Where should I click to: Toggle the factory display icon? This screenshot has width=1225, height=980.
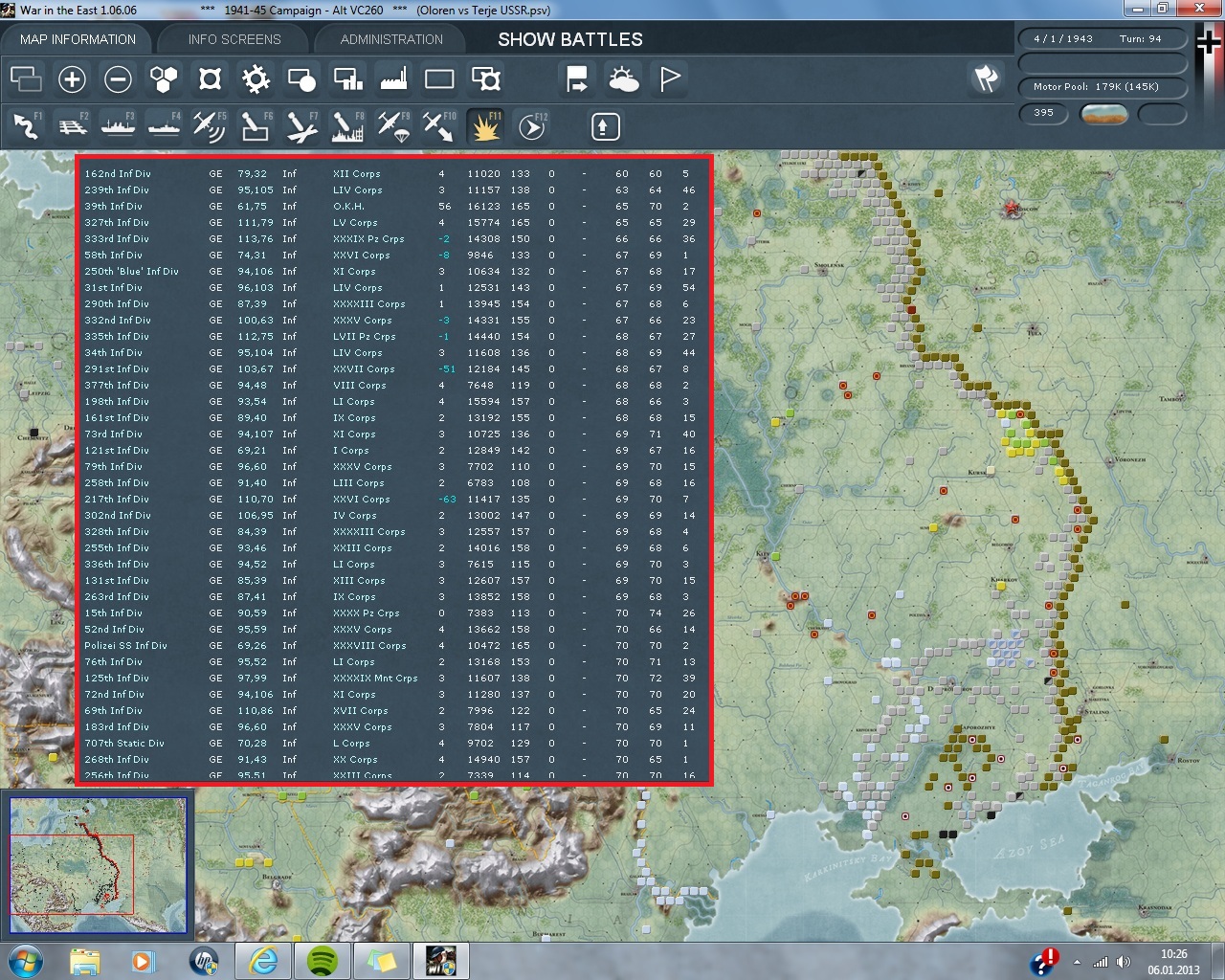(x=393, y=79)
